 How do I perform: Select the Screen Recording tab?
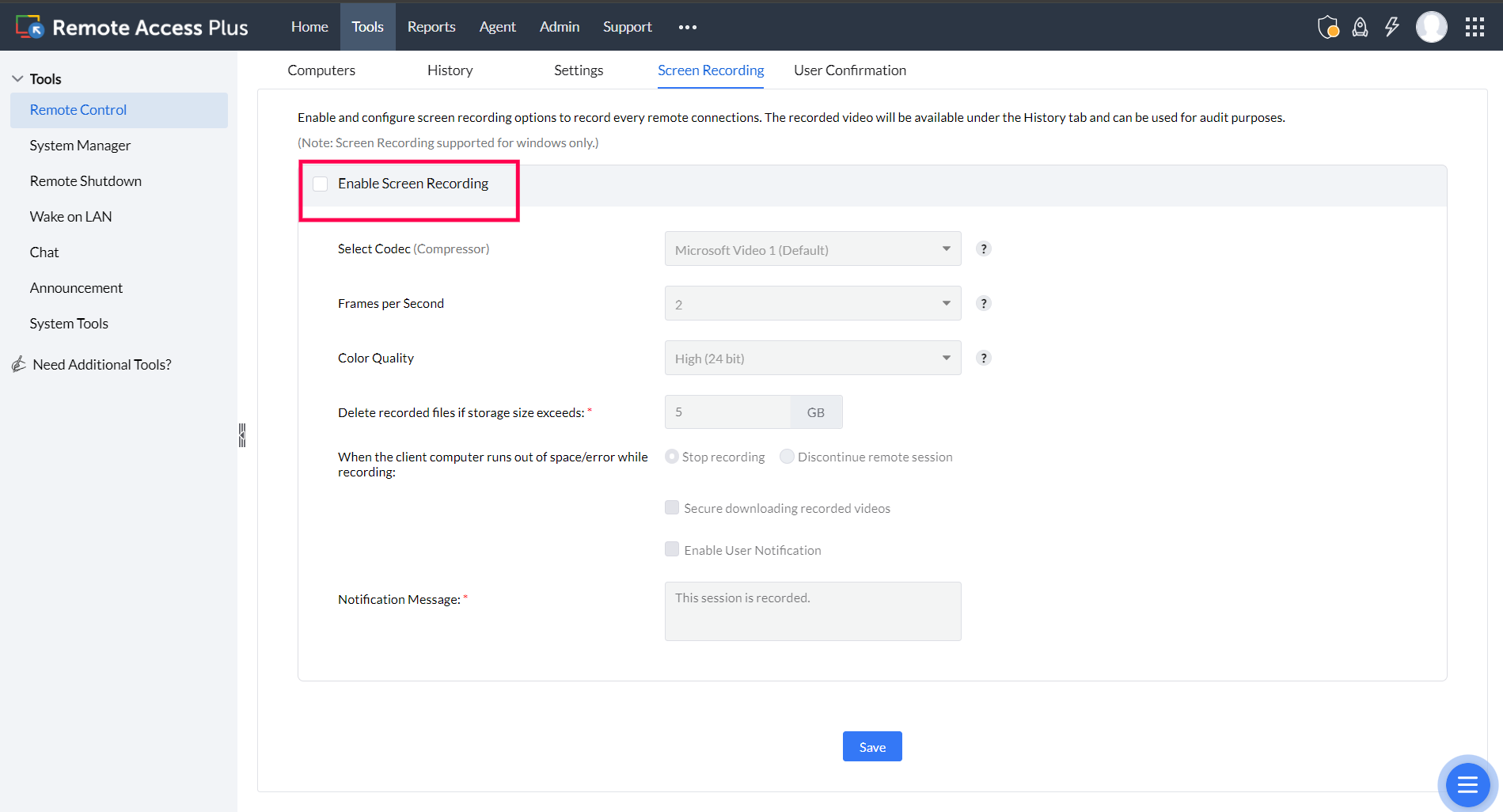[x=711, y=70]
